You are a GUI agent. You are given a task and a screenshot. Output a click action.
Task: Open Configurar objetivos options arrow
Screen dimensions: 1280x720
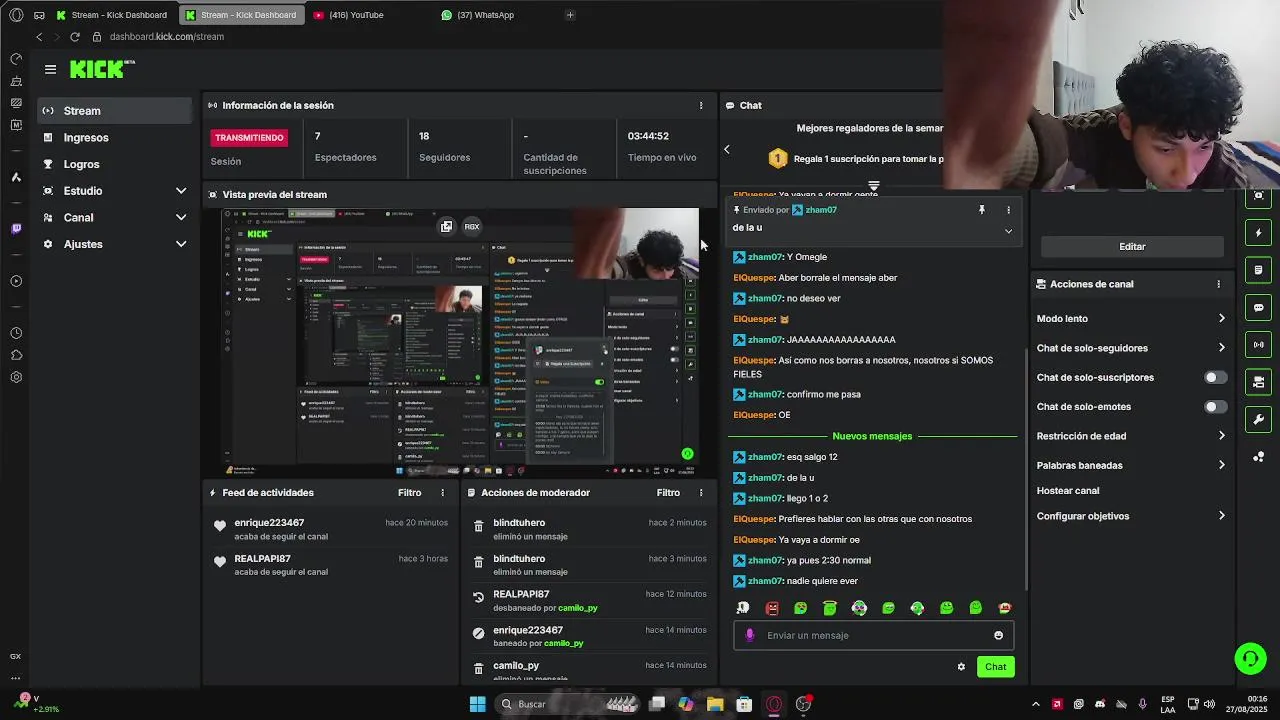(x=1221, y=516)
